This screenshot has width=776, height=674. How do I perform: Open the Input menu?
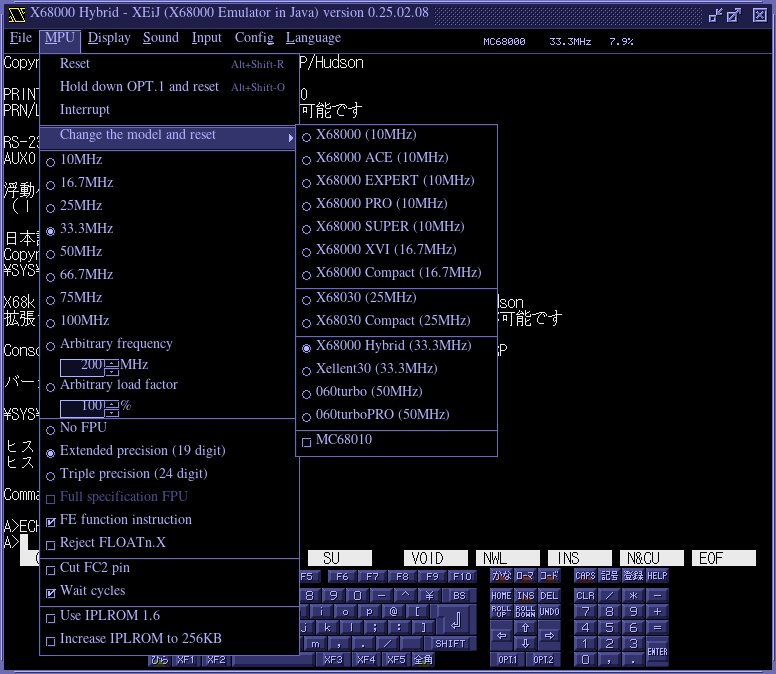(x=206, y=38)
